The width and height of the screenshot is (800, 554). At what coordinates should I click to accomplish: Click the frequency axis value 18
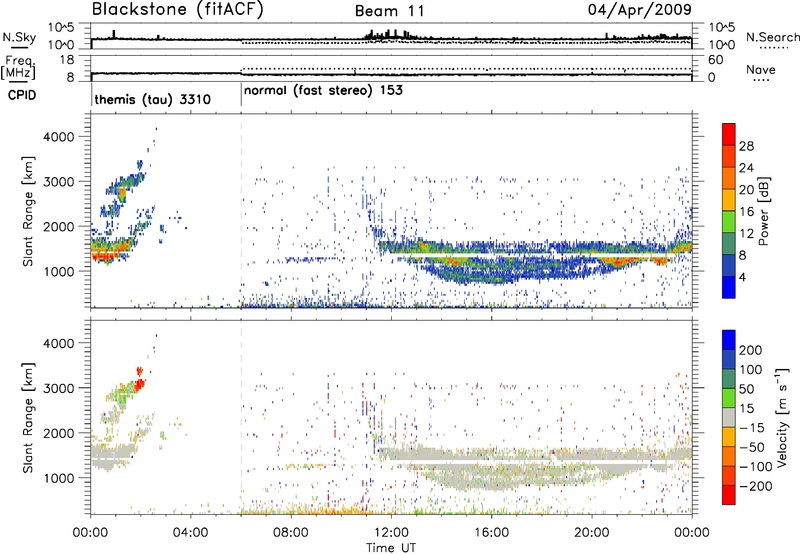(x=67, y=60)
